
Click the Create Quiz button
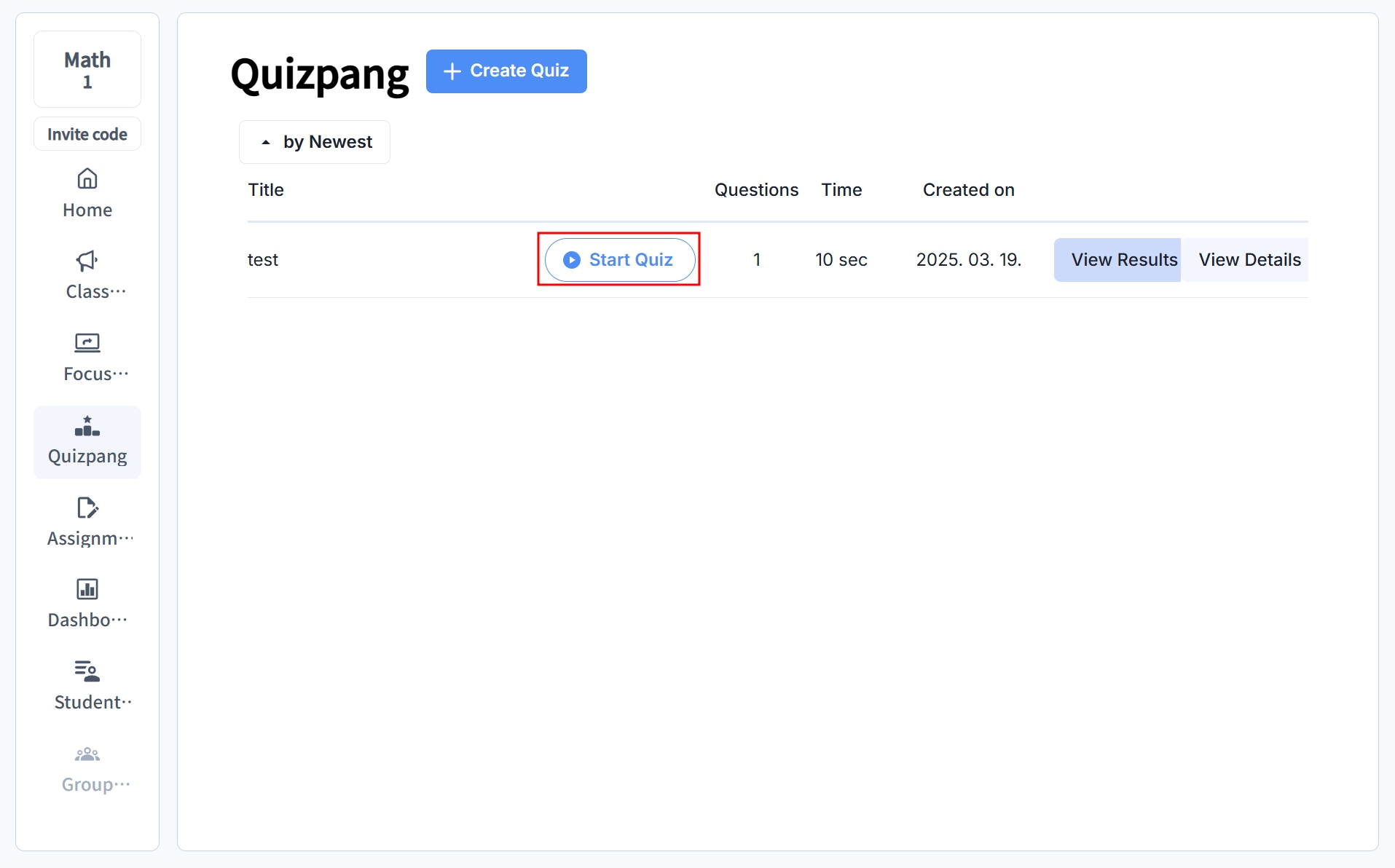(x=506, y=71)
